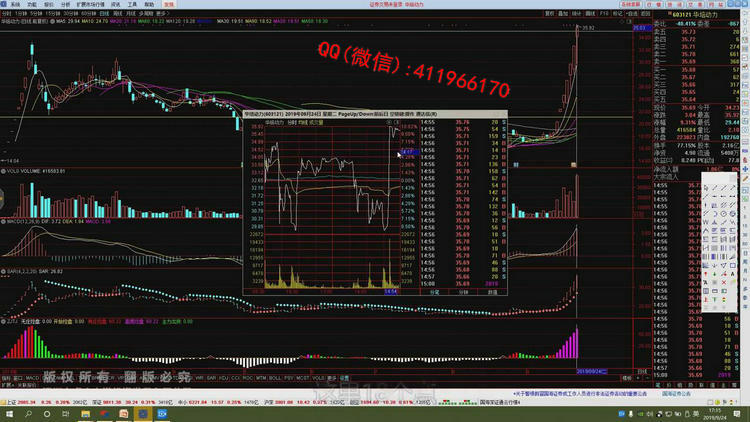Click the 返回 button
This screenshot has width=750, height=422.
[646, 13]
